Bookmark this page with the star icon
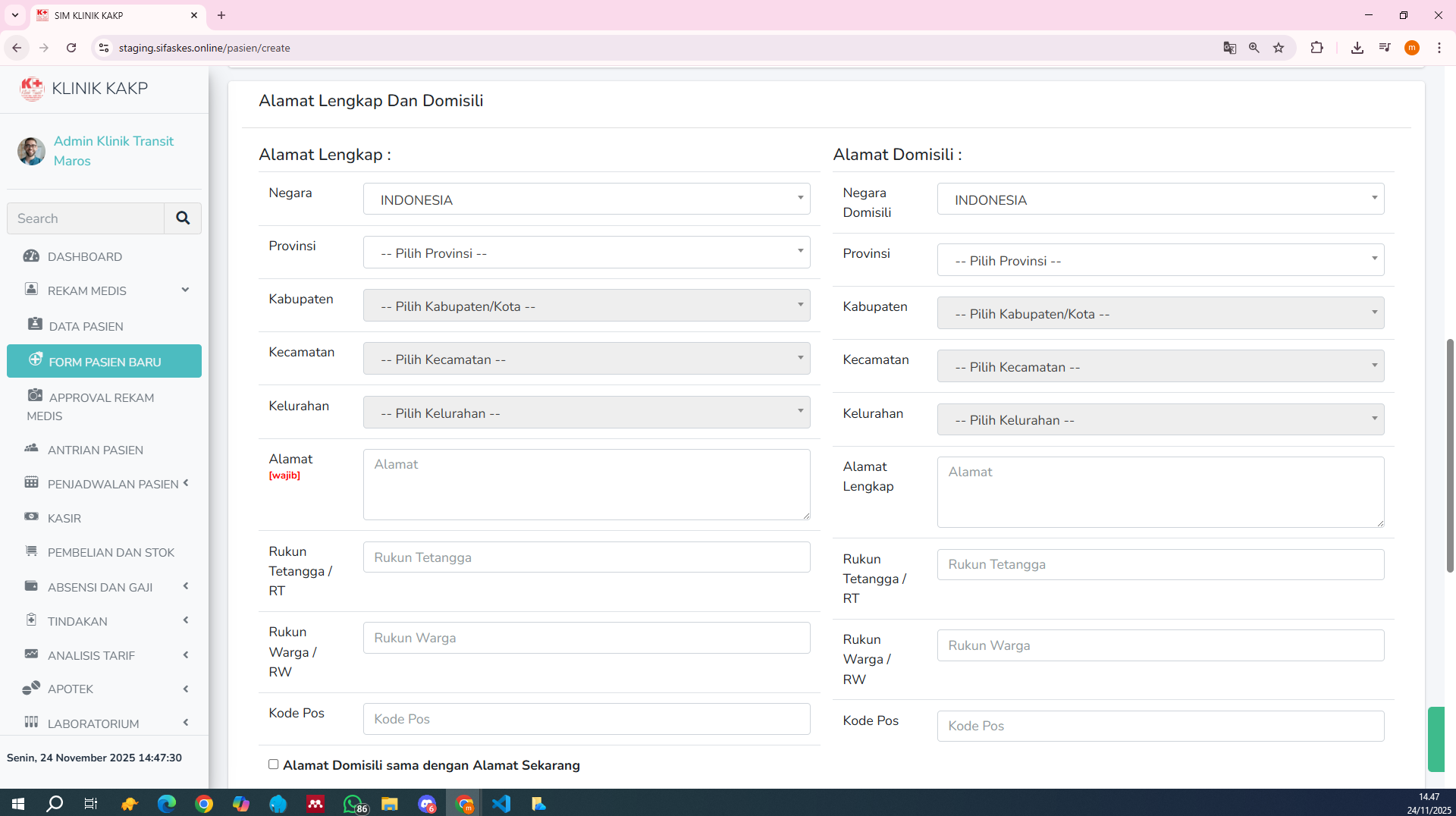The image size is (1456, 816). coord(1279,48)
